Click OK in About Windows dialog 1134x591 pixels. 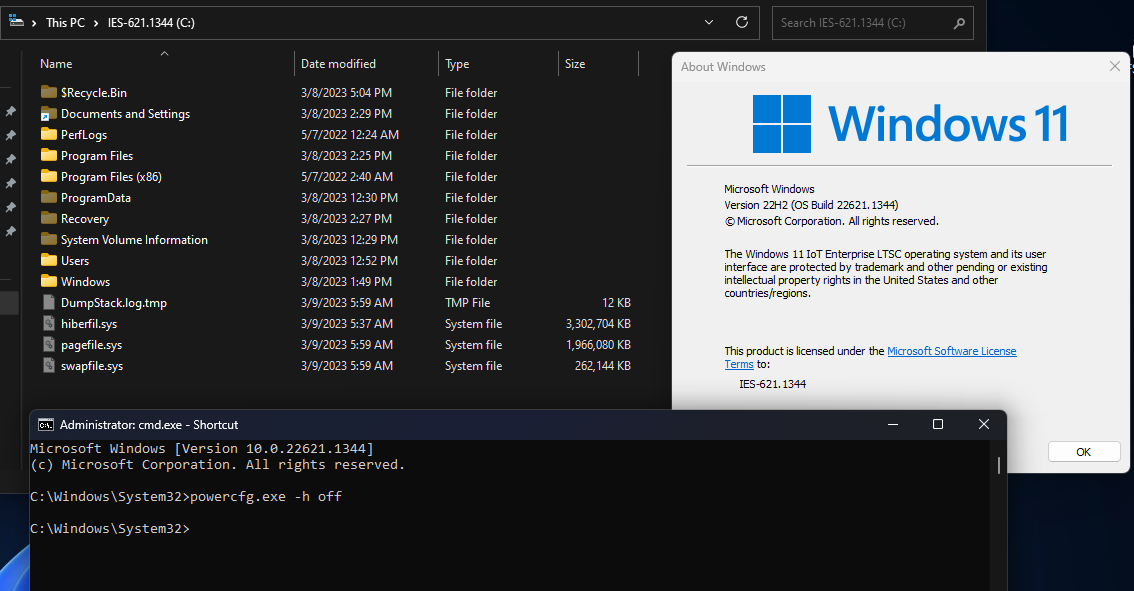click(1083, 452)
